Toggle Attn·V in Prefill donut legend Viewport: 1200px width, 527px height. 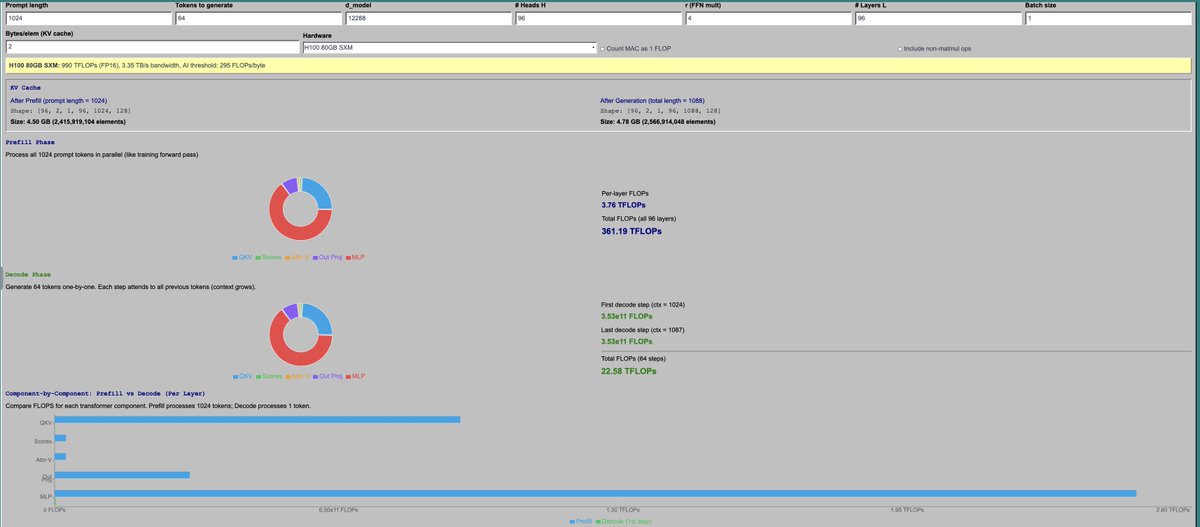pos(297,257)
